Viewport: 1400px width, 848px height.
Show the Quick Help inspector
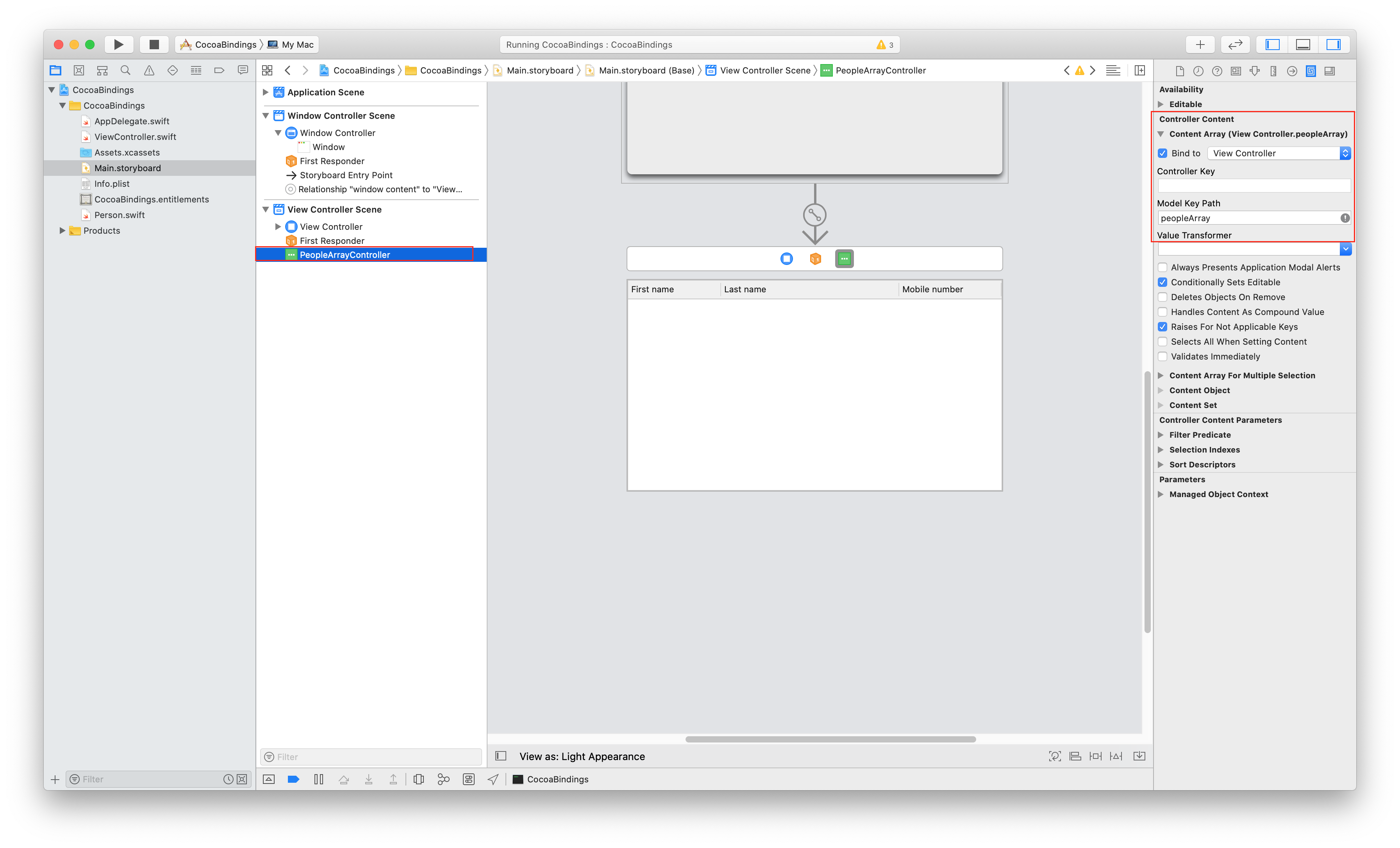pyautogui.click(x=1217, y=71)
